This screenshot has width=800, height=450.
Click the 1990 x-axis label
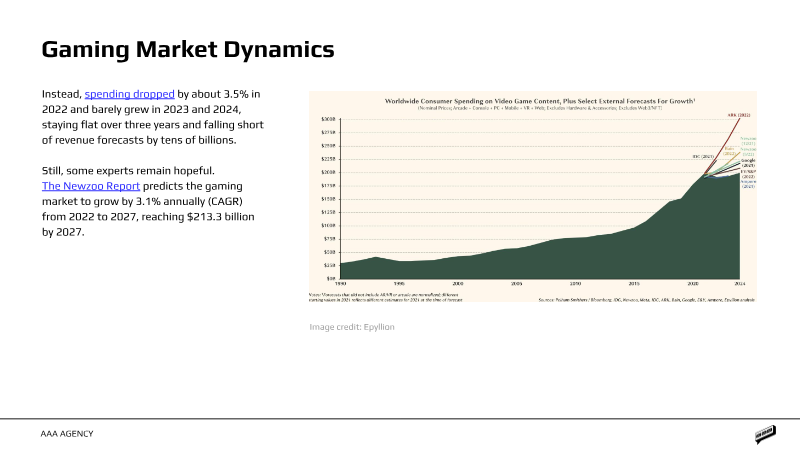click(x=341, y=284)
